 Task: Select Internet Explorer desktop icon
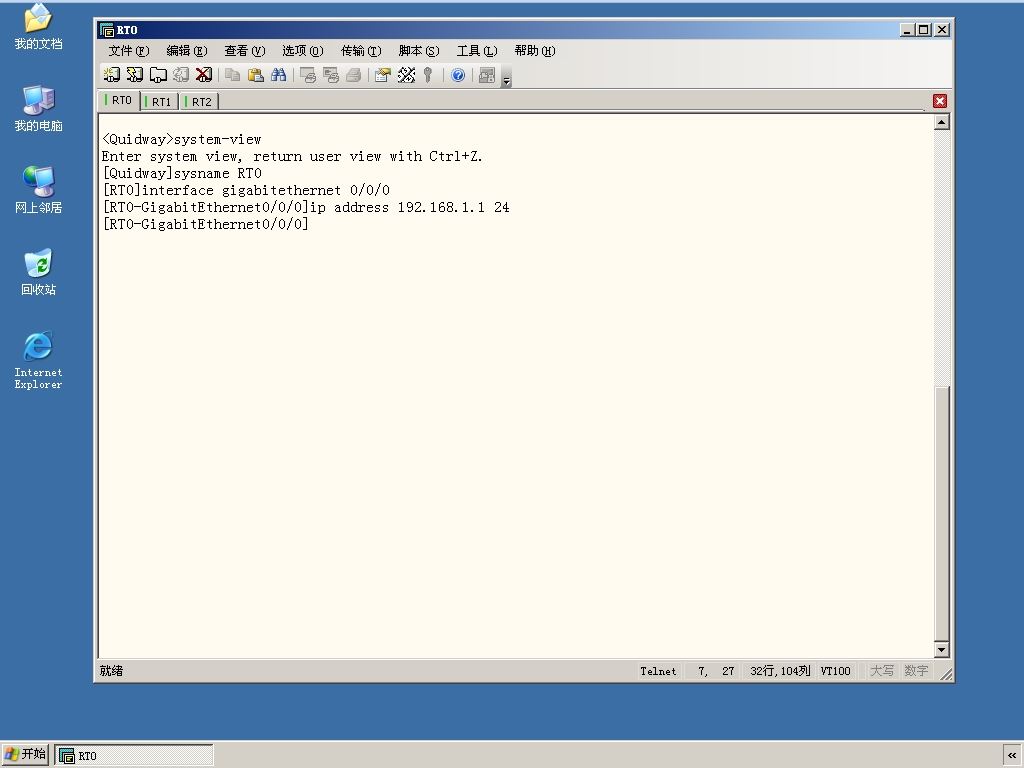click(39, 360)
